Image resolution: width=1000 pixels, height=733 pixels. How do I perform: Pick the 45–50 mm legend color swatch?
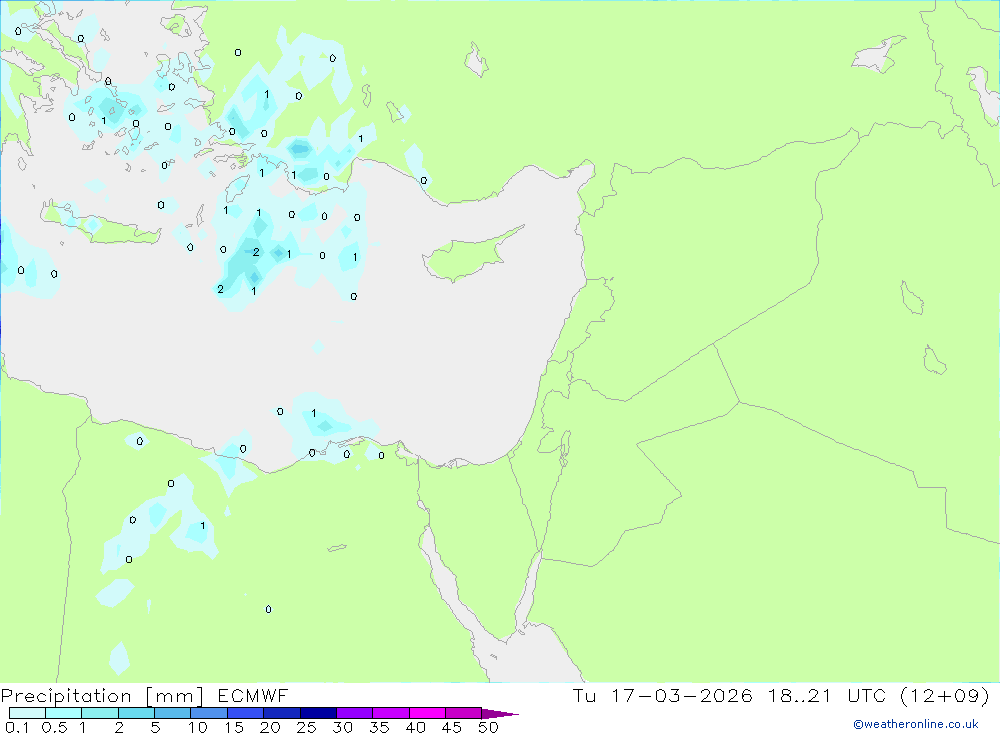click(x=463, y=713)
